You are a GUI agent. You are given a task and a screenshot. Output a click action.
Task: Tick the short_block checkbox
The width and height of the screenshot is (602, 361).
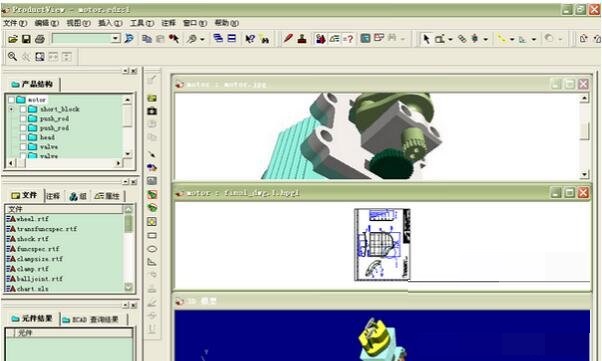[23, 109]
